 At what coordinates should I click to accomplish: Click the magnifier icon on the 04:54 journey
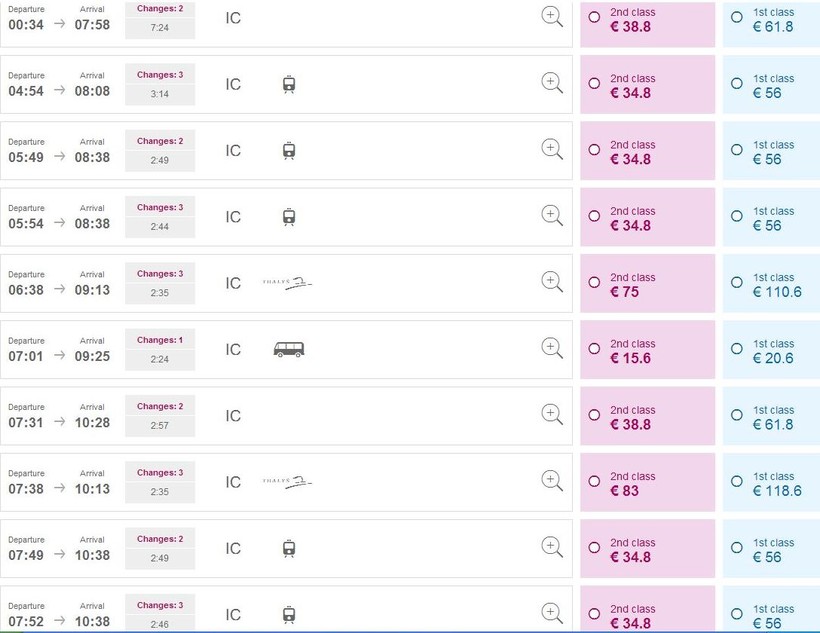click(x=552, y=83)
